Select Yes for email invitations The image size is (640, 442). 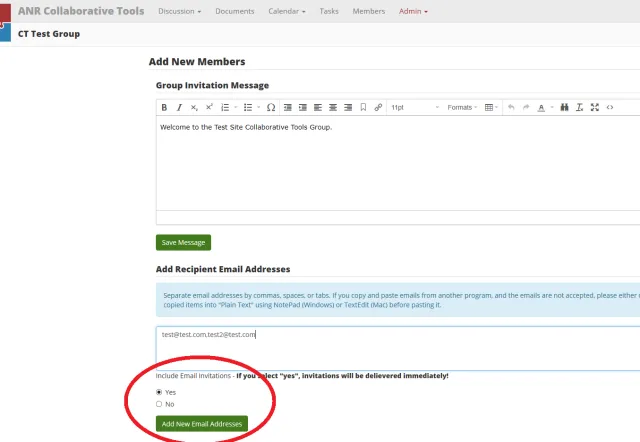tap(159, 392)
